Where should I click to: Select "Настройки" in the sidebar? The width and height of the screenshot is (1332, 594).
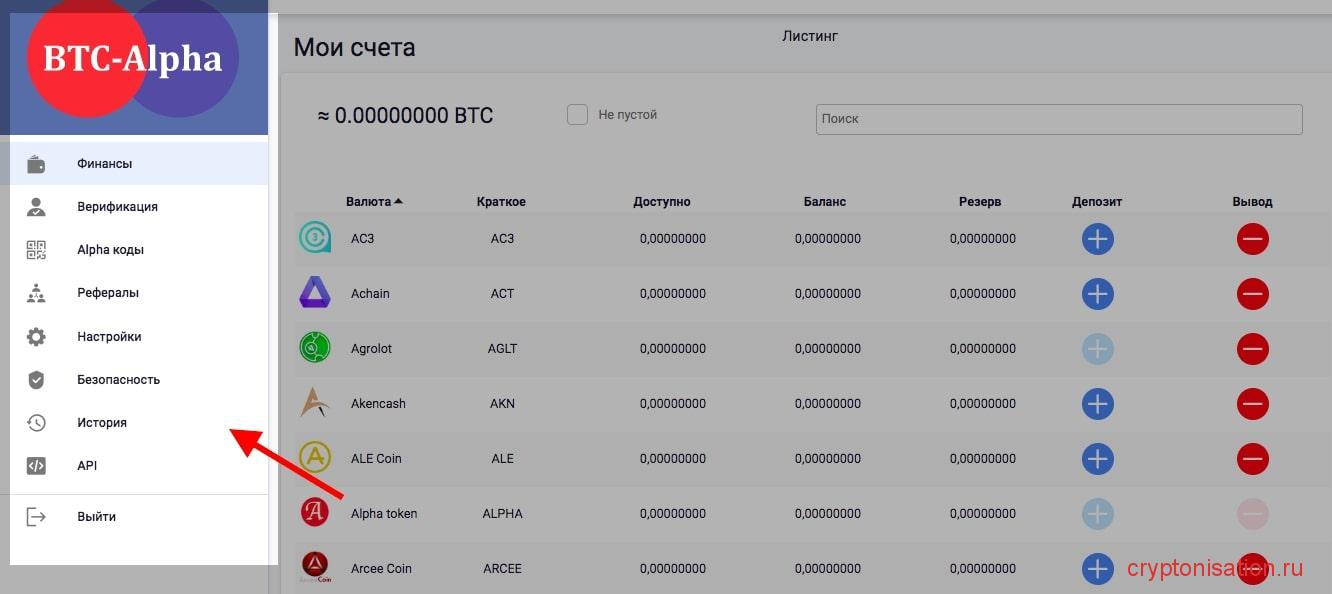coord(109,337)
